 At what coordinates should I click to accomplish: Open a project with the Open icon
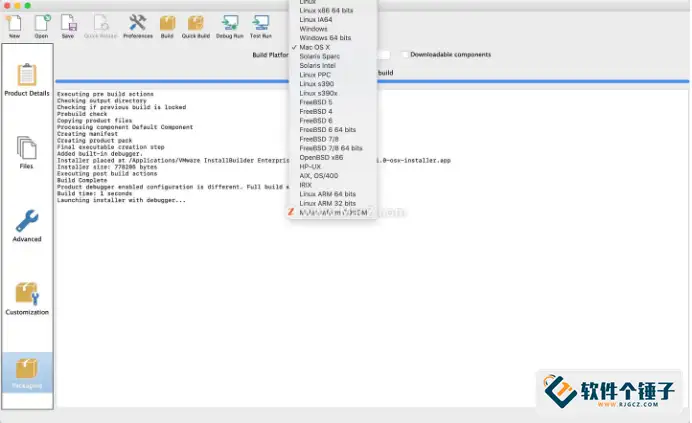click(x=42, y=26)
